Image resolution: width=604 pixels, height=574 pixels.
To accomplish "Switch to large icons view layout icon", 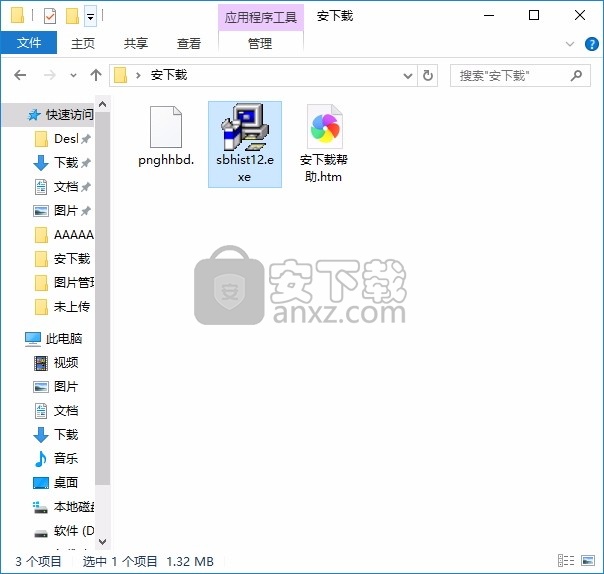I will pos(588,561).
